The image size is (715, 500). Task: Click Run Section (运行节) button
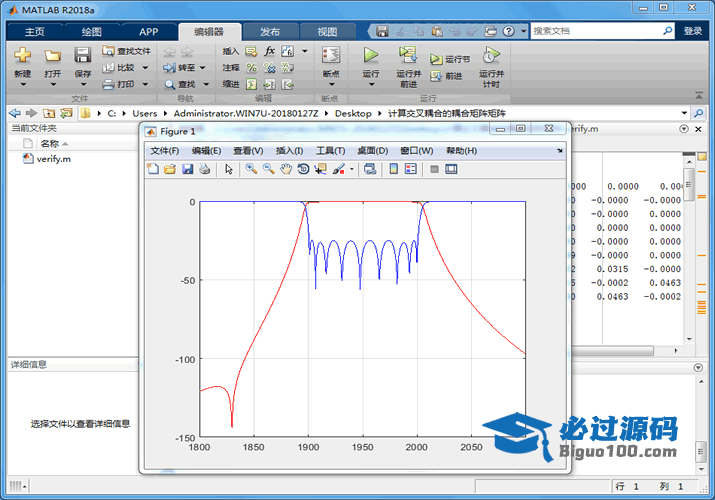coord(450,59)
